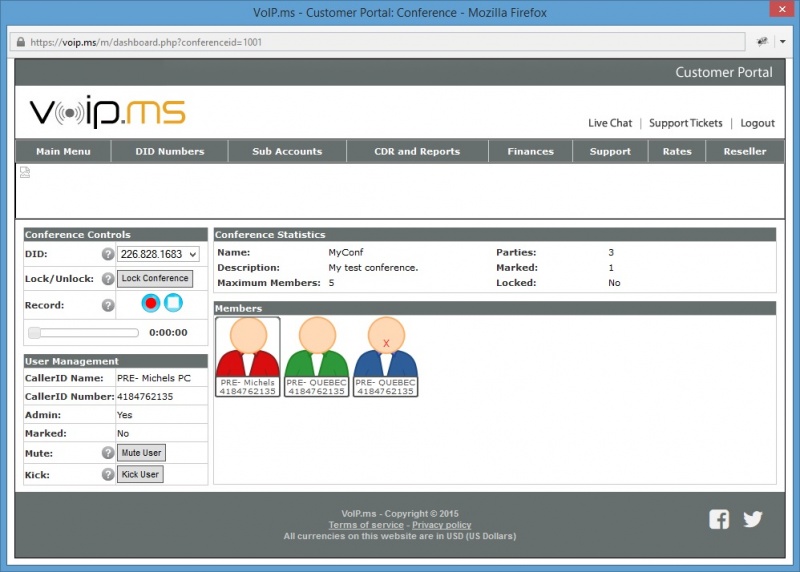The image size is (800, 572).
Task: Select the green PRE- QUEBEC member avatar
Action: tap(316, 357)
